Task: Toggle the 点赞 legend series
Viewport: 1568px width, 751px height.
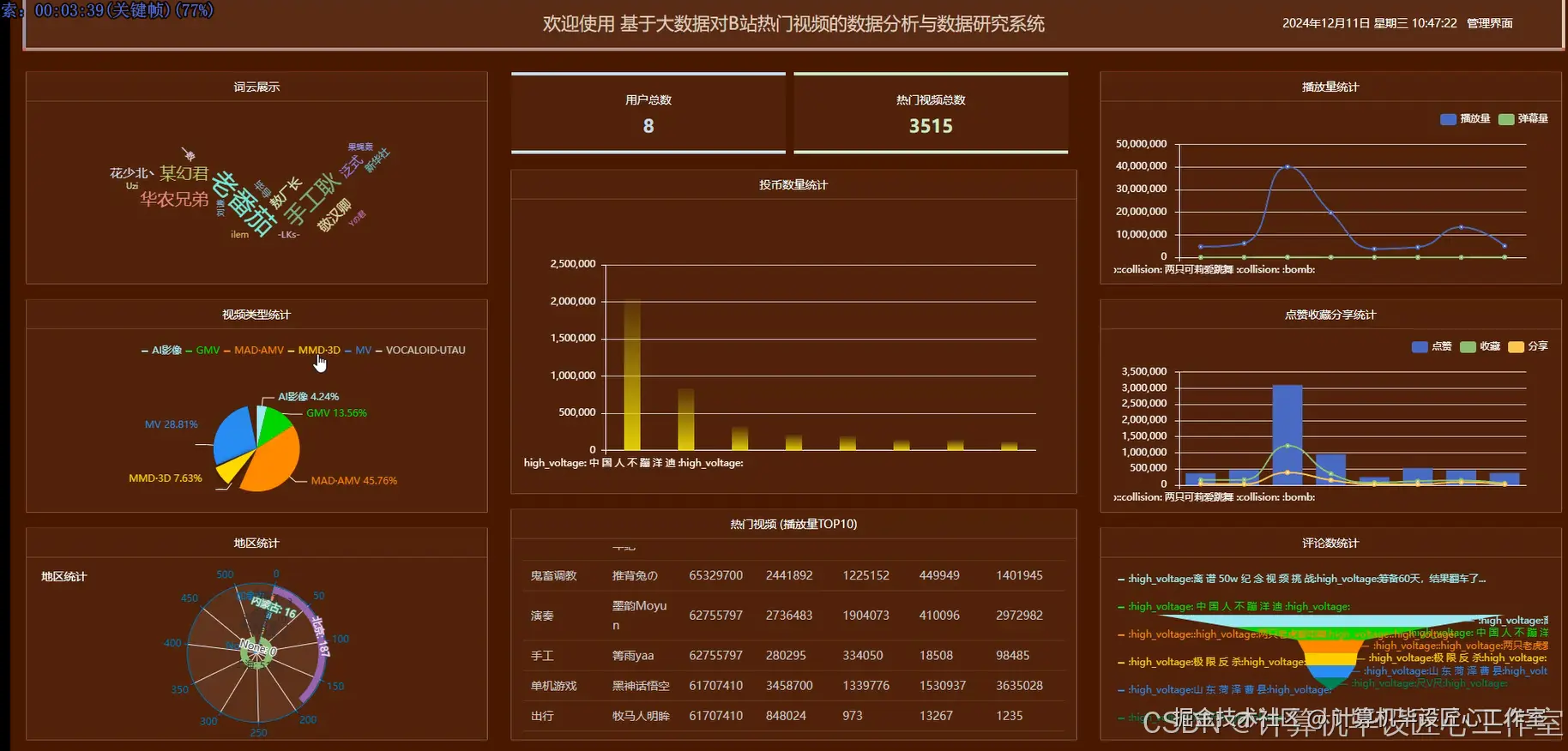Action: [x=1432, y=346]
